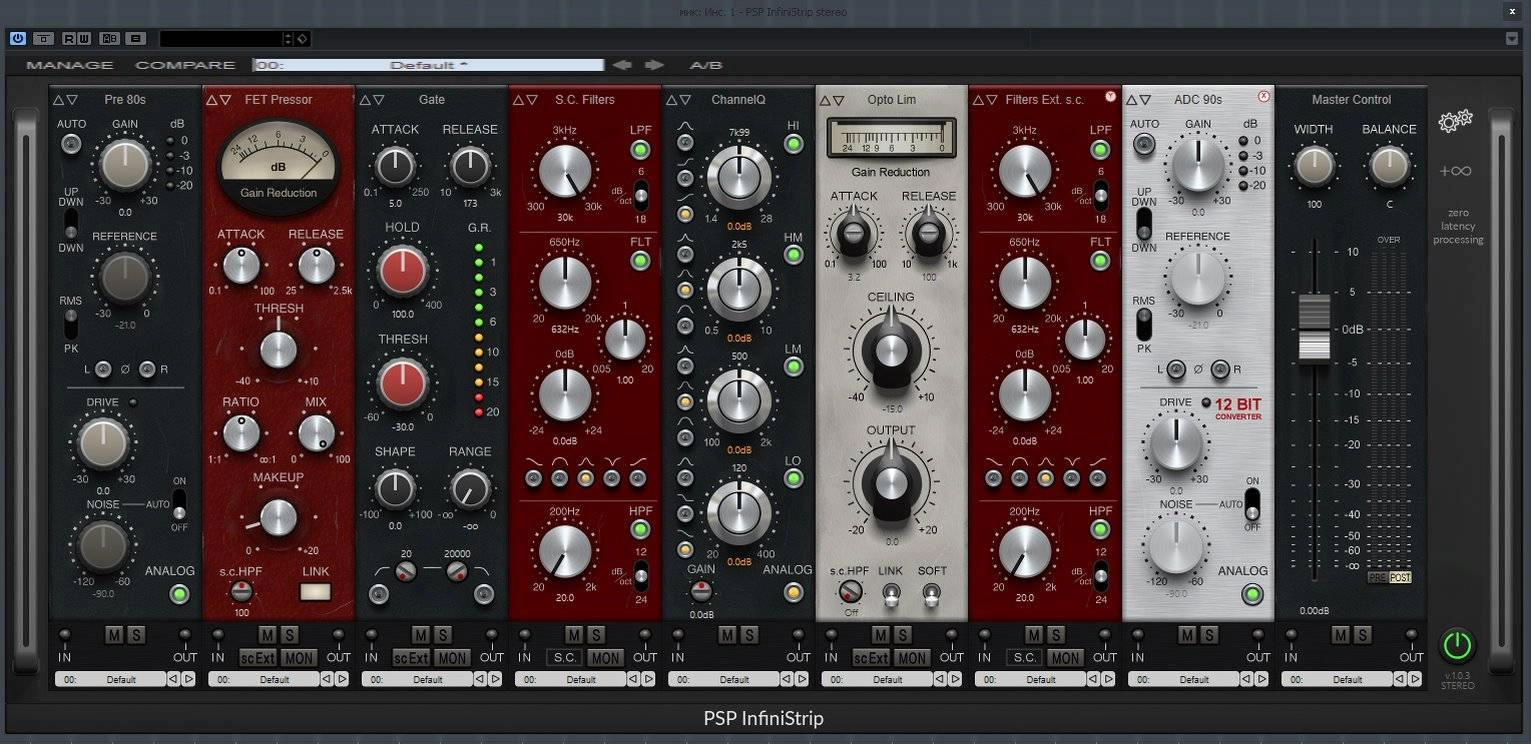Click the down triangle in the FET Pressor header
This screenshot has width=1531, height=744.
(225, 100)
